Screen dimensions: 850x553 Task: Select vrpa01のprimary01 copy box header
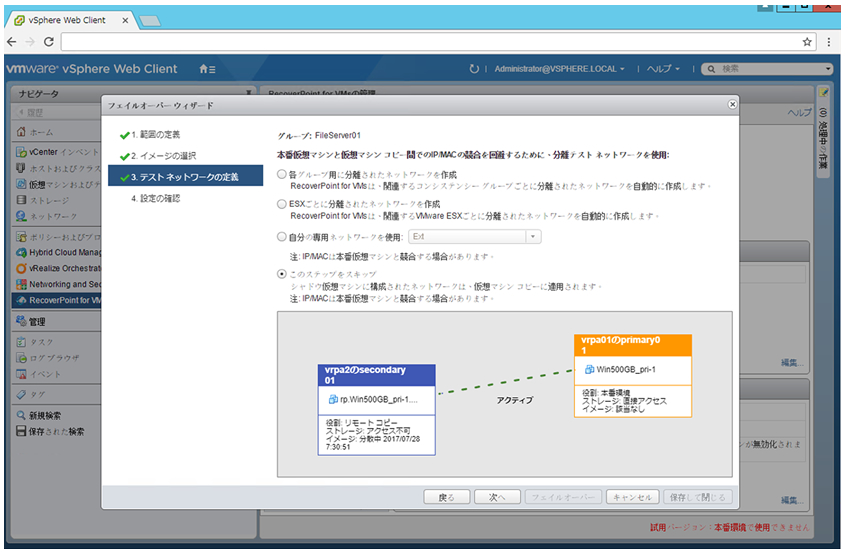pos(633,345)
